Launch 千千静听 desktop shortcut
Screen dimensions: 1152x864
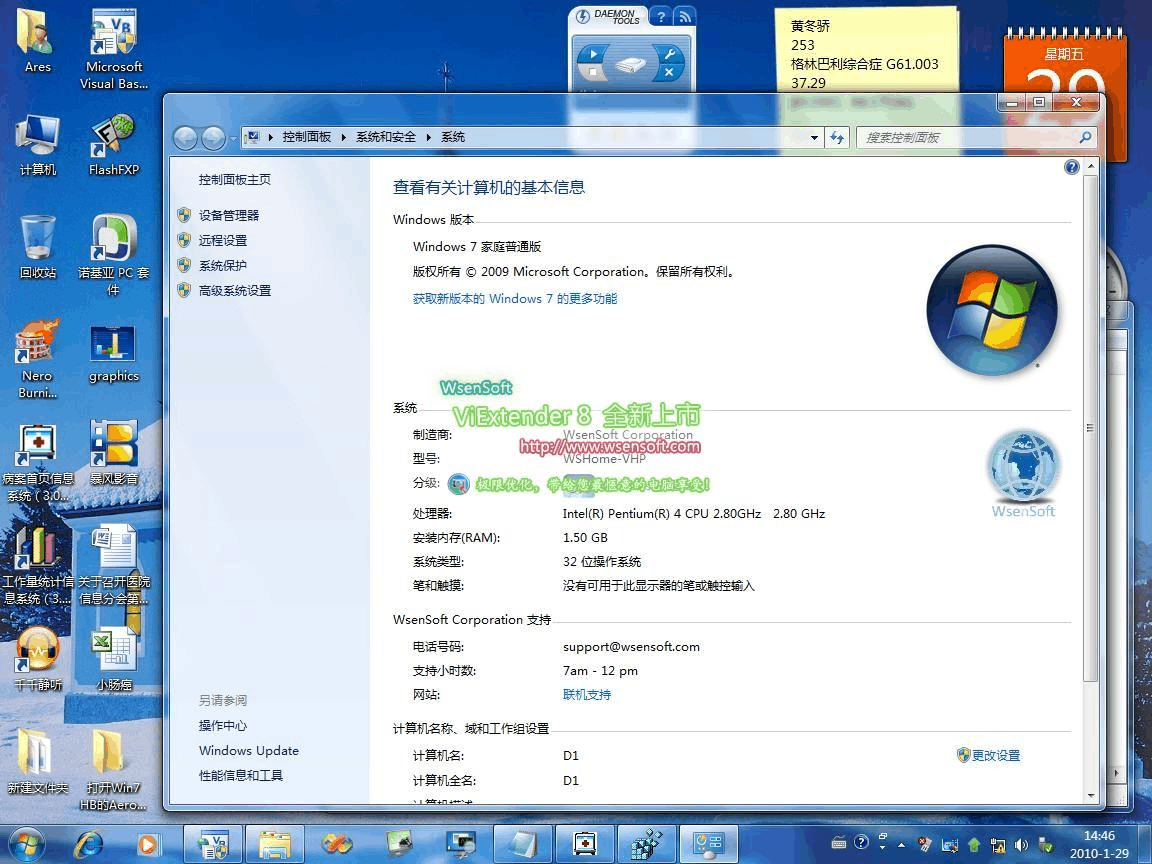coord(37,659)
